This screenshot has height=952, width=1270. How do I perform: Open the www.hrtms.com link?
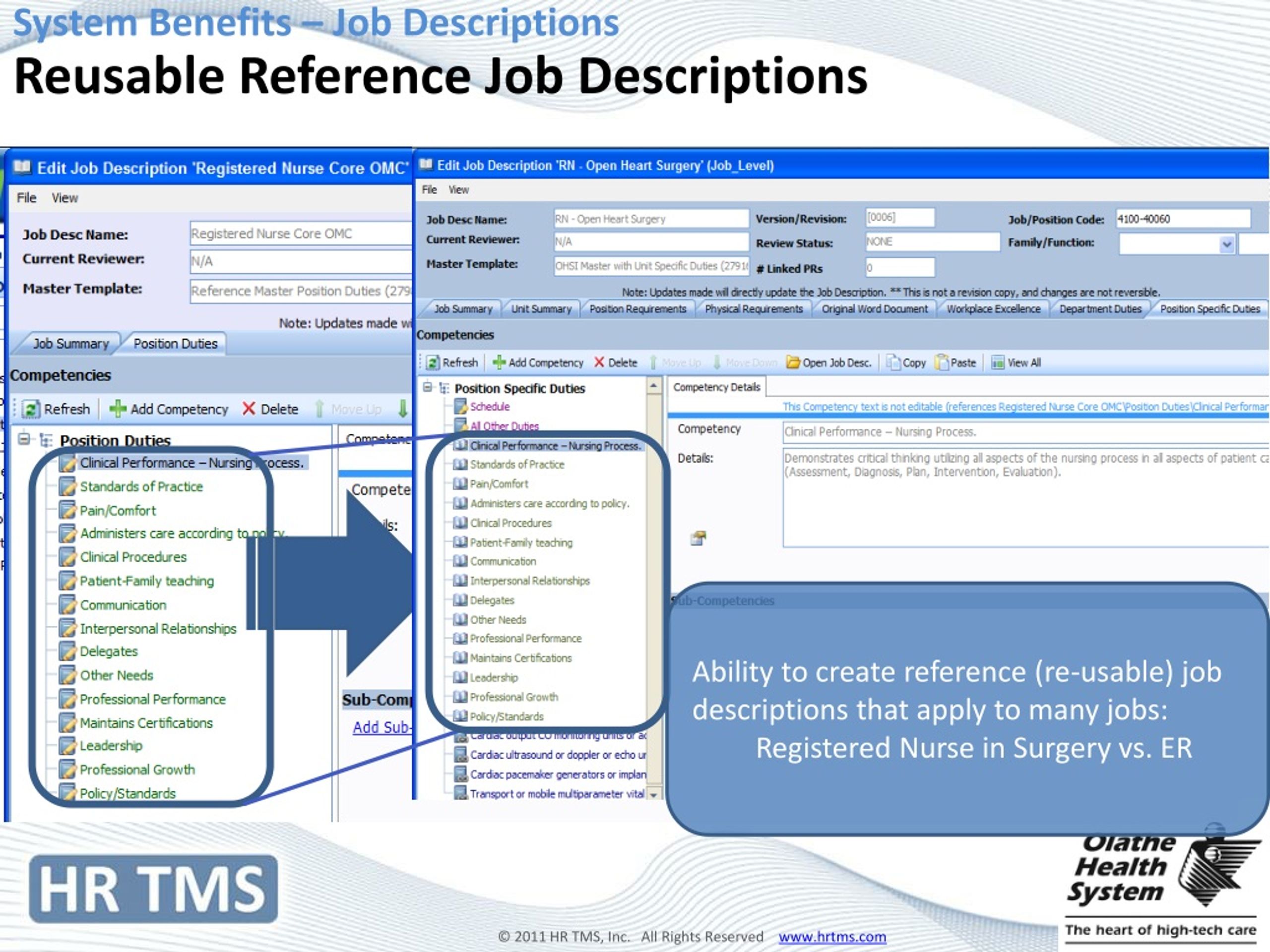click(832, 937)
